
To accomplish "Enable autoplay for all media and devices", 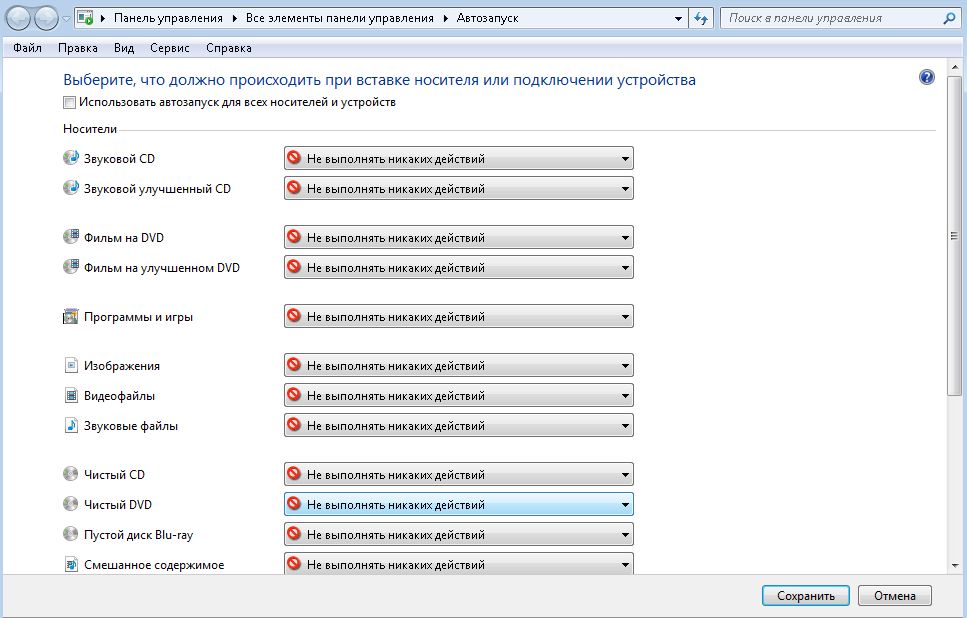I will (x=69, y=102).
